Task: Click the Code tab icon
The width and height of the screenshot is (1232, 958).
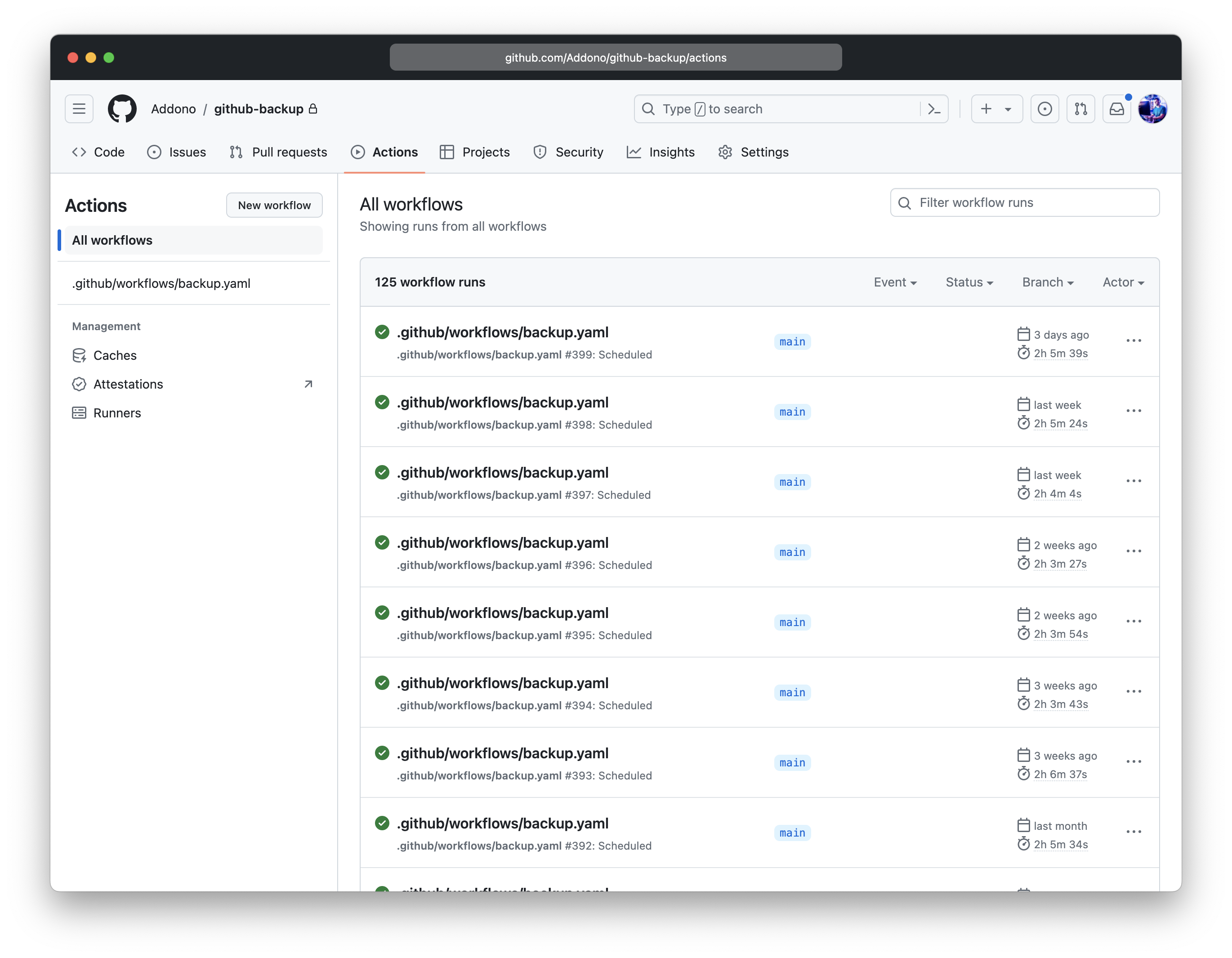Action: tap(80, 152)
